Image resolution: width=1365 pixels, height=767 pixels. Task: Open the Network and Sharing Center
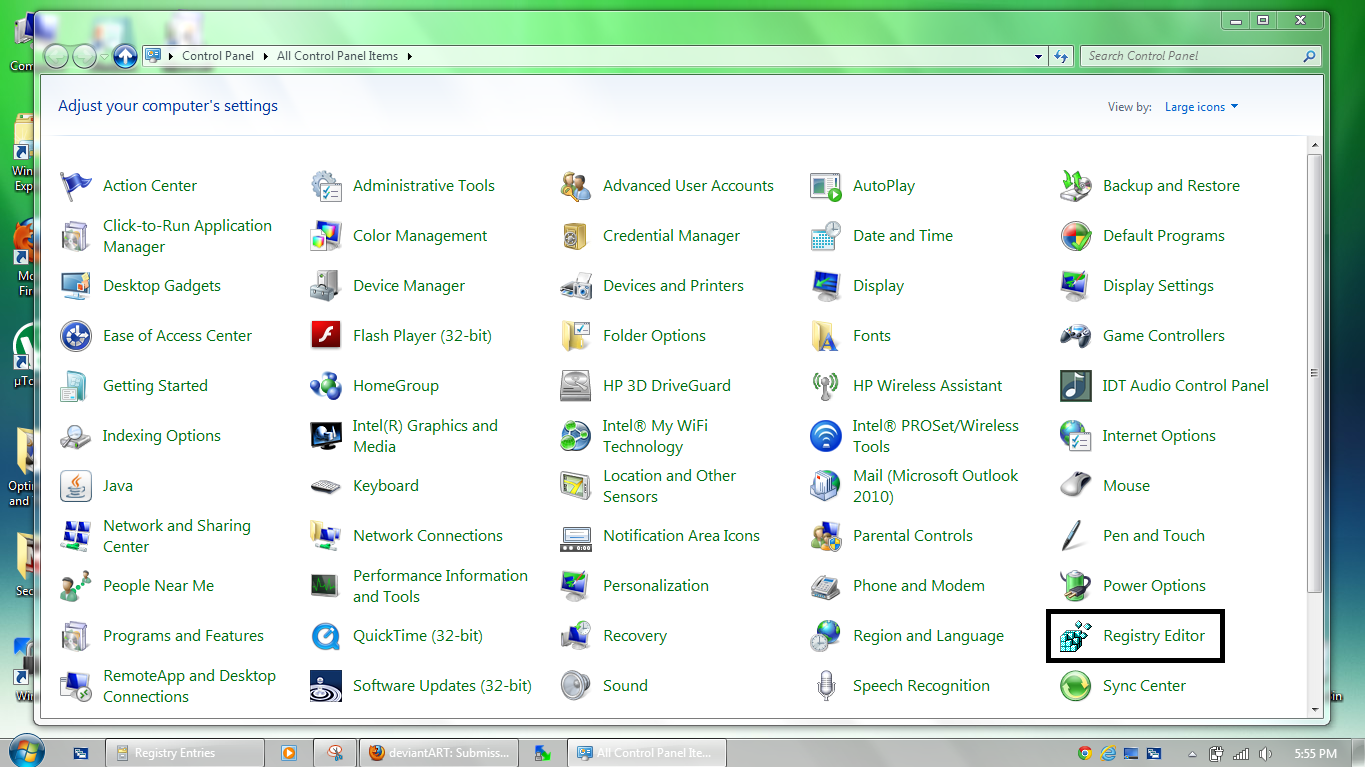pyautogui.click(x=177, y=535)
